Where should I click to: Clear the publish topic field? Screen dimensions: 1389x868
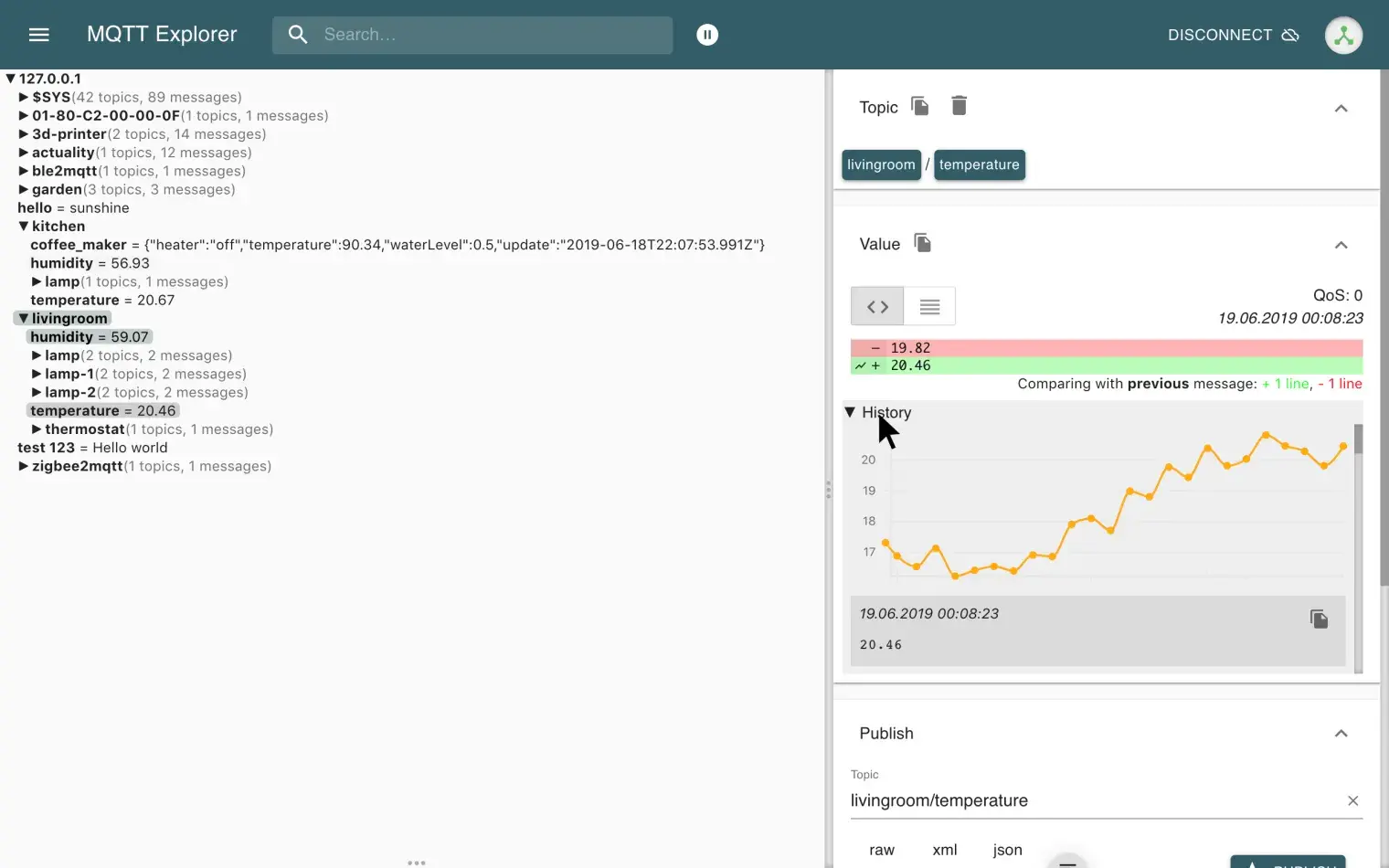1353,800
